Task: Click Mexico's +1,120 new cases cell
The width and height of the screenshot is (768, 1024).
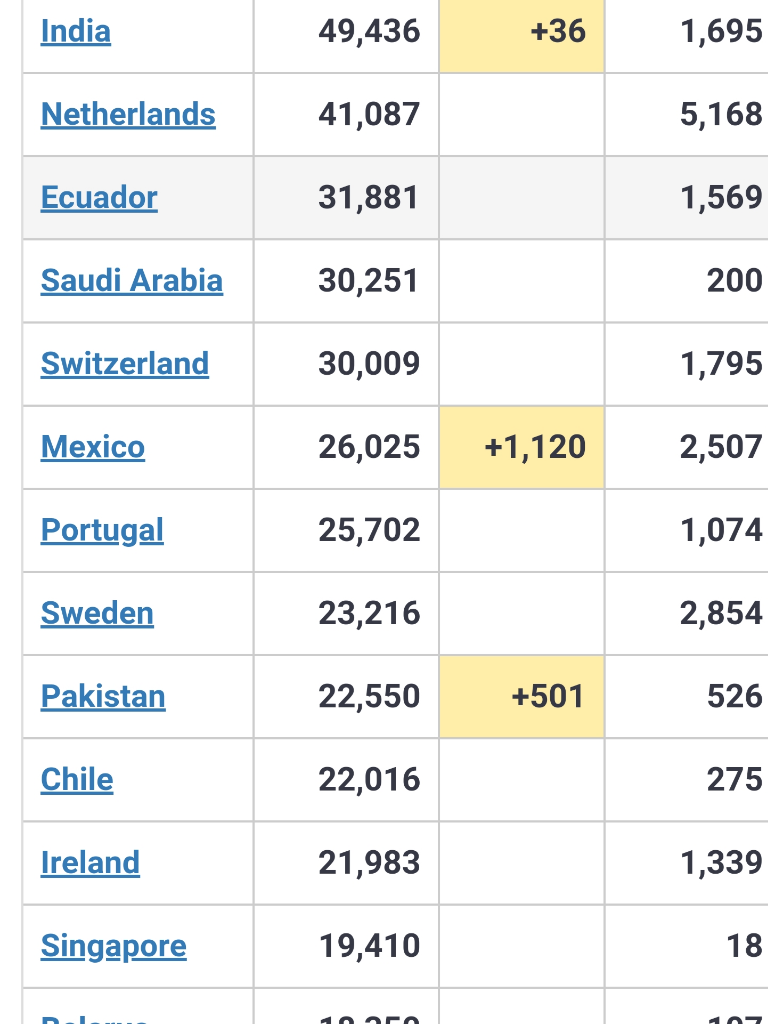Action: pyautogui.click(x=522, y=447)
